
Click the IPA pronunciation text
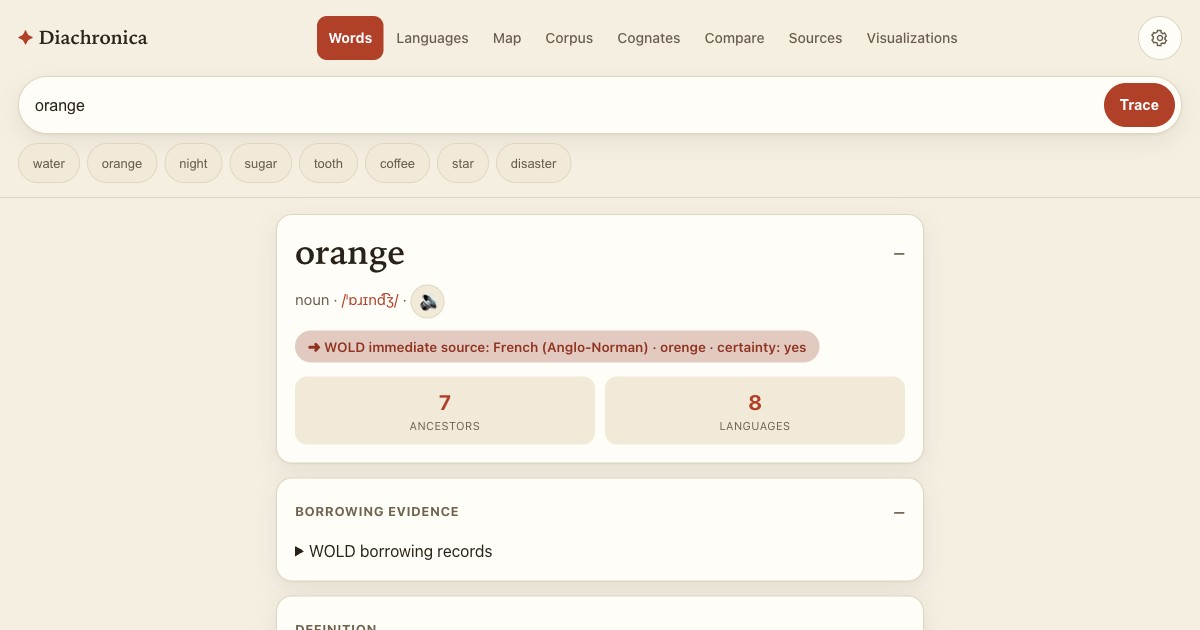tap(370, 300)
